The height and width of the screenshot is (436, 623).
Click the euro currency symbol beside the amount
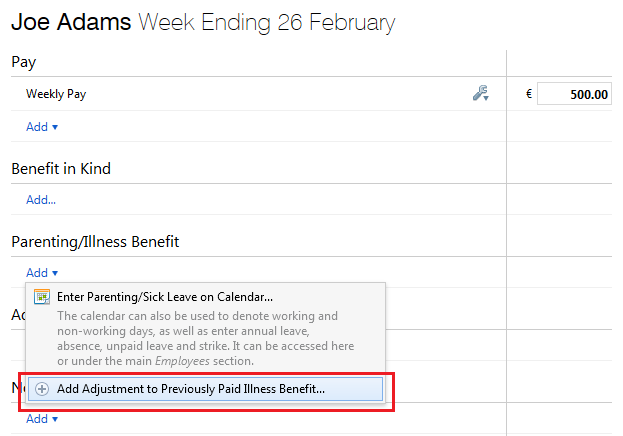[x=529, y=94]
